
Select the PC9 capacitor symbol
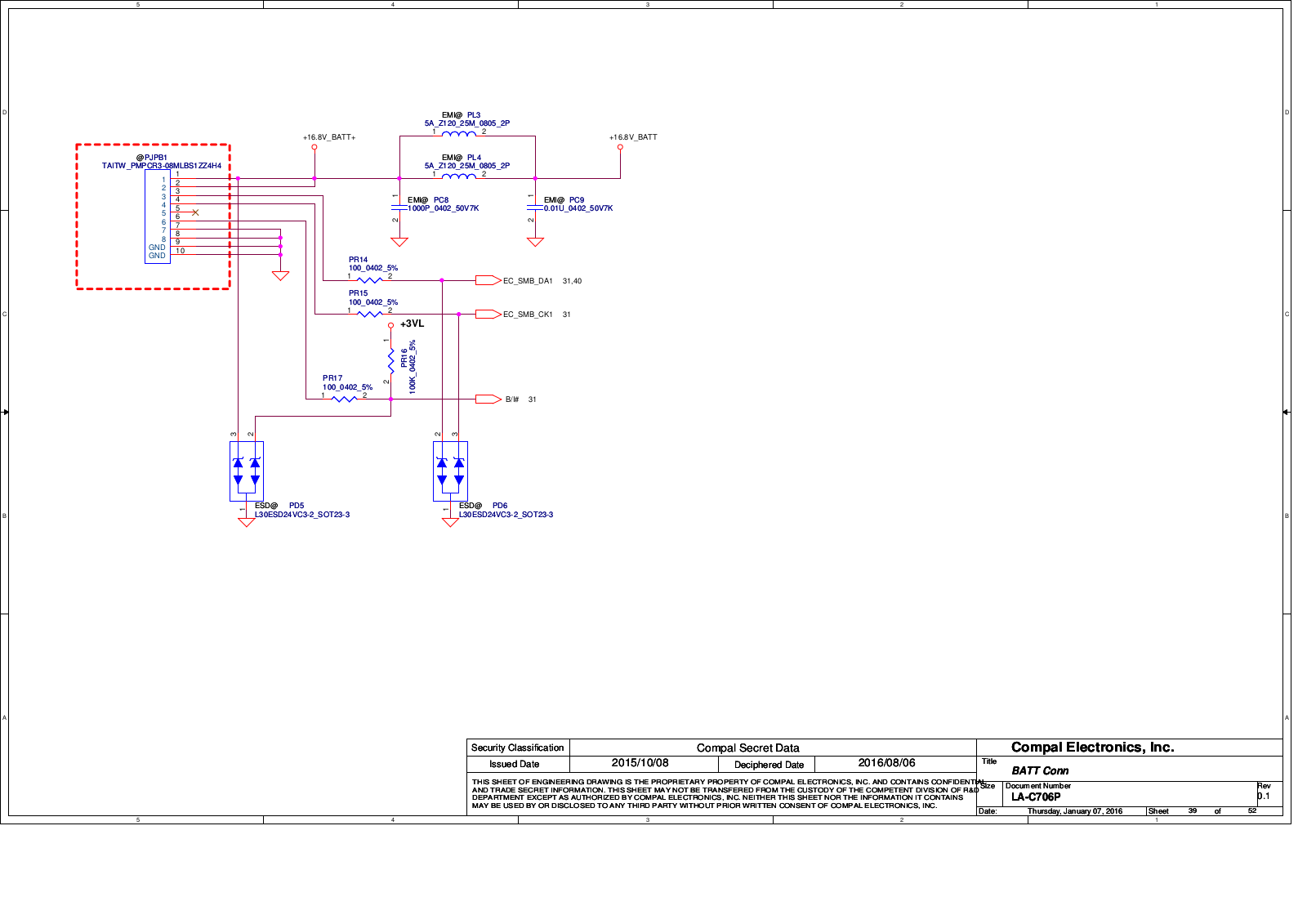tap(535, 208)
